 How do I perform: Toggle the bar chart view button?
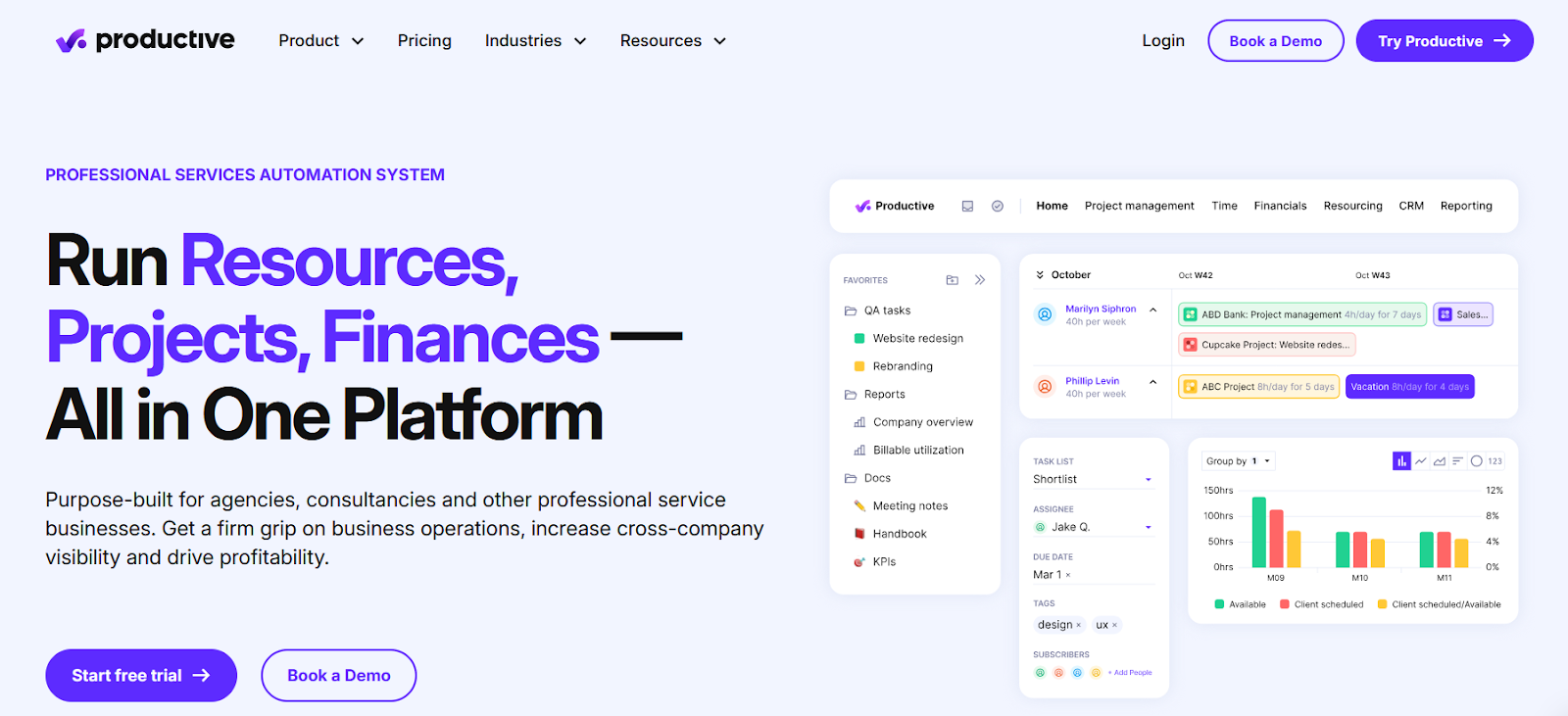[x=1401, y=461]
